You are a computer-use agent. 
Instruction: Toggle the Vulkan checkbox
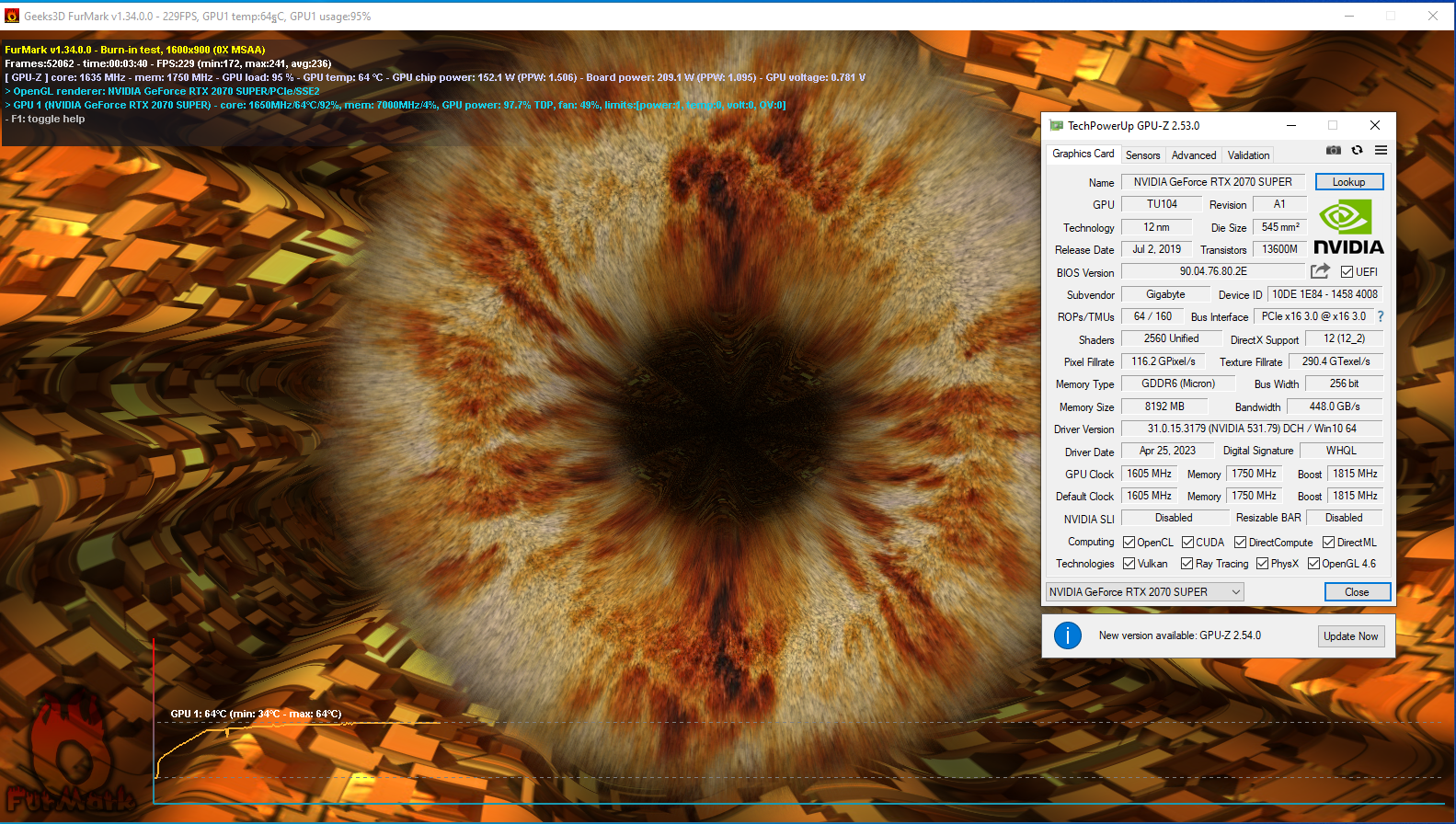pos(1129,564)
